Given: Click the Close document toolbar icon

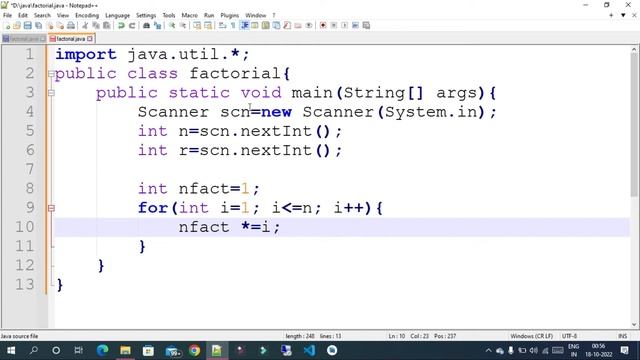Looking at the screenshot, I should pyautogui.click(x=49, y=25).
